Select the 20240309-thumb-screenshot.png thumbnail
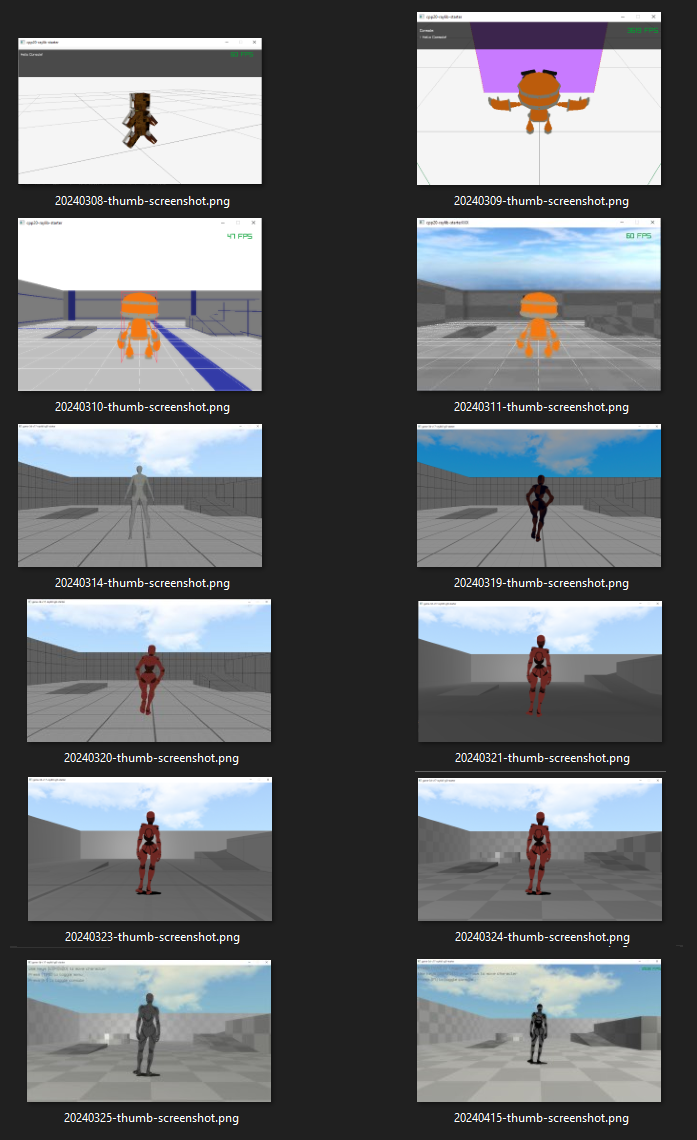This screenshot has width=697, height=1140. tap(539, 98)
